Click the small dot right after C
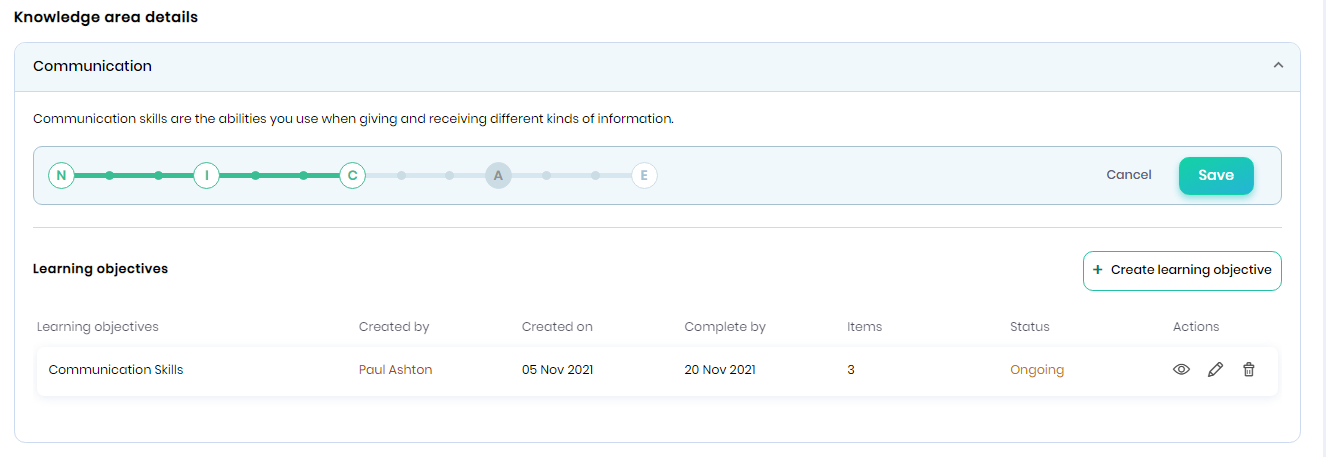Viewport: 1326px width, 457px height. click(x=401, y=176)
